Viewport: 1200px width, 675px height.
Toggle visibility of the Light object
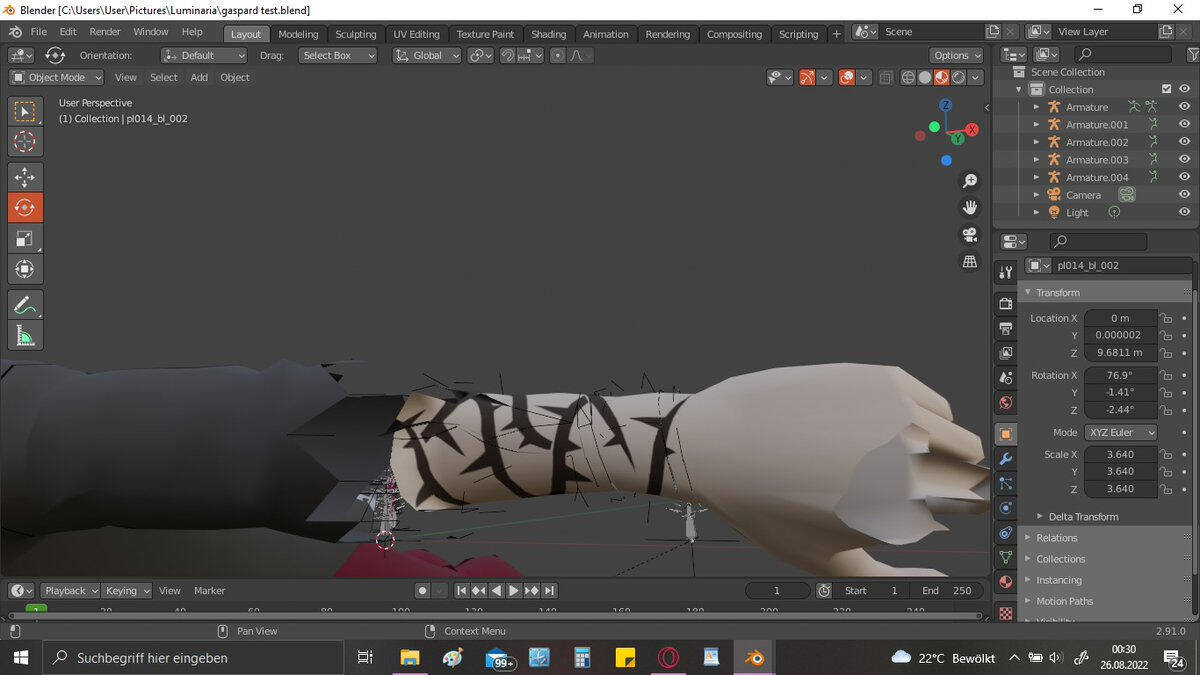point(1184,212)
